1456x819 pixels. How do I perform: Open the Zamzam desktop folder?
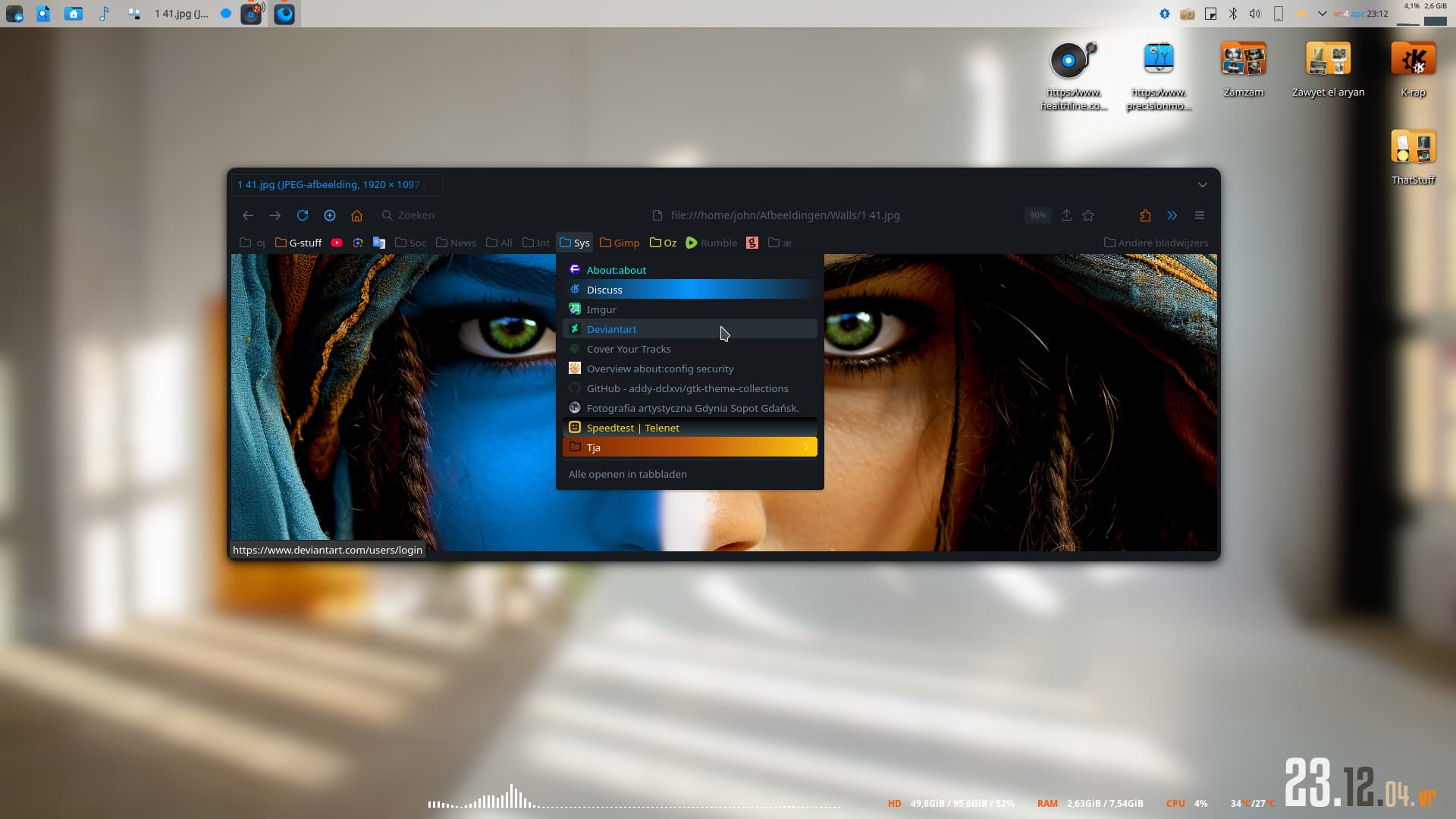click(x=1243, y=69)
